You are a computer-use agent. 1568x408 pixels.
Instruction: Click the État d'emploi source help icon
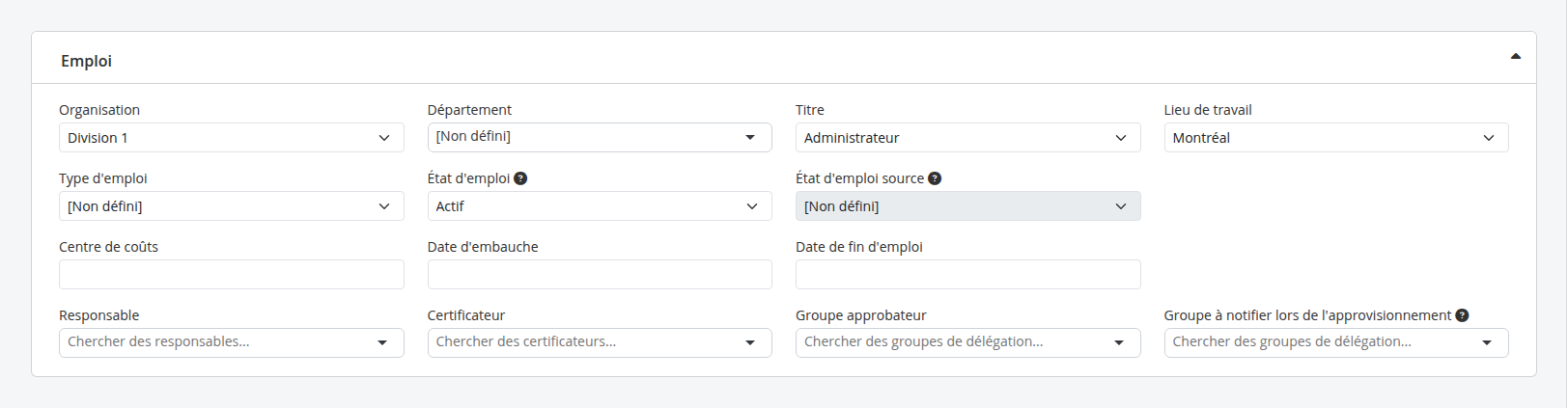[935, 178]
